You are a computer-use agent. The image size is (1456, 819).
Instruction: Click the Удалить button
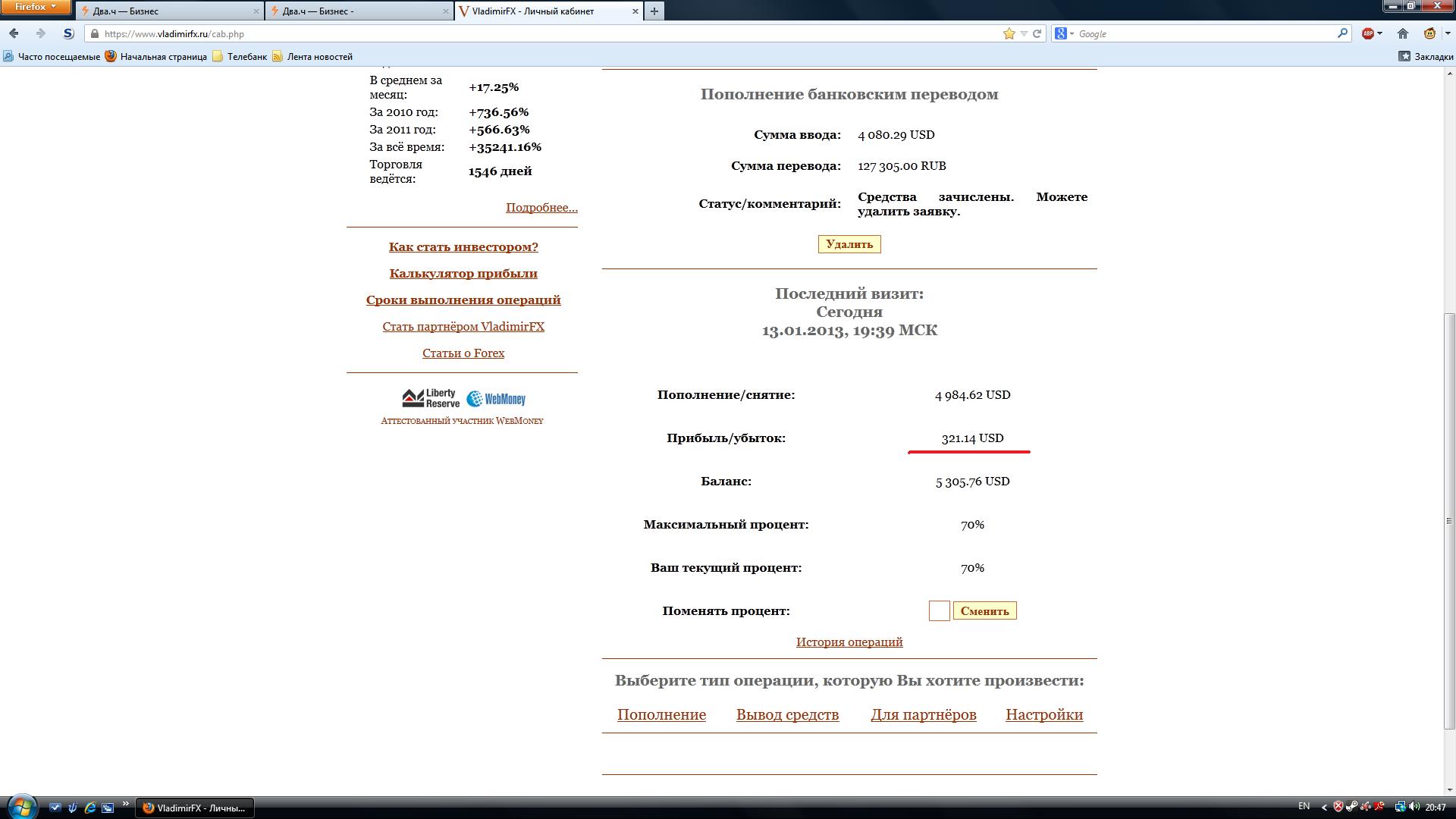pos(849,244)
